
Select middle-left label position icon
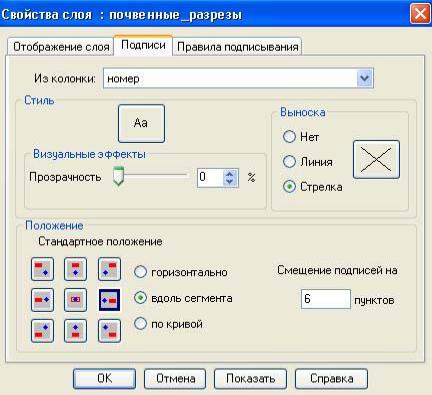(x=42, y=300)
